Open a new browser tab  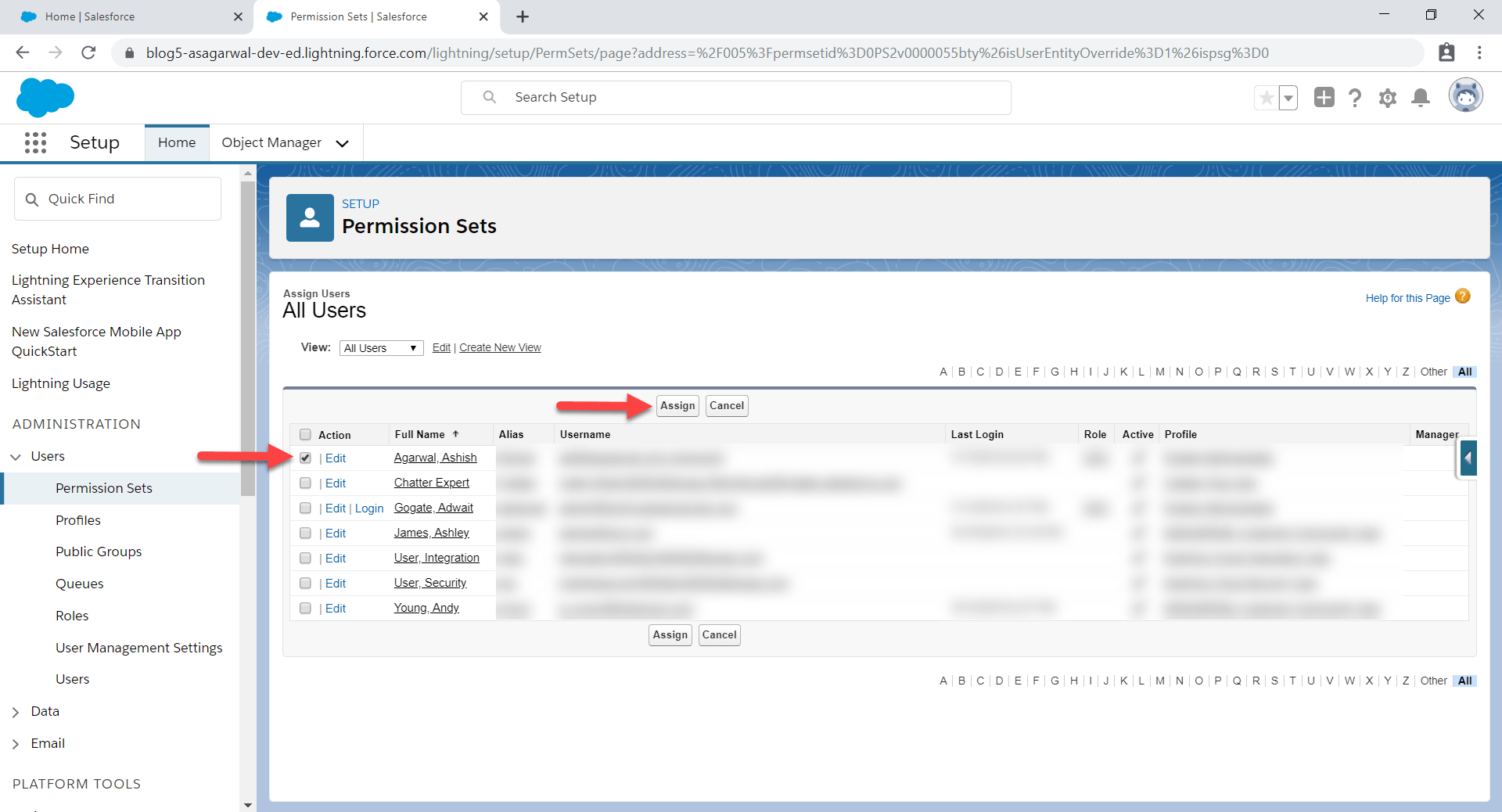(523, 16)
